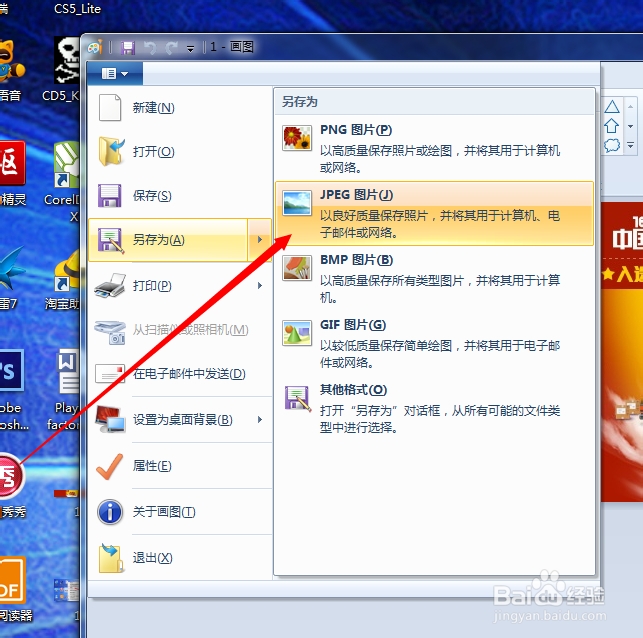Click the Redo arrow in quick access toolbar

tap(171, 48)
